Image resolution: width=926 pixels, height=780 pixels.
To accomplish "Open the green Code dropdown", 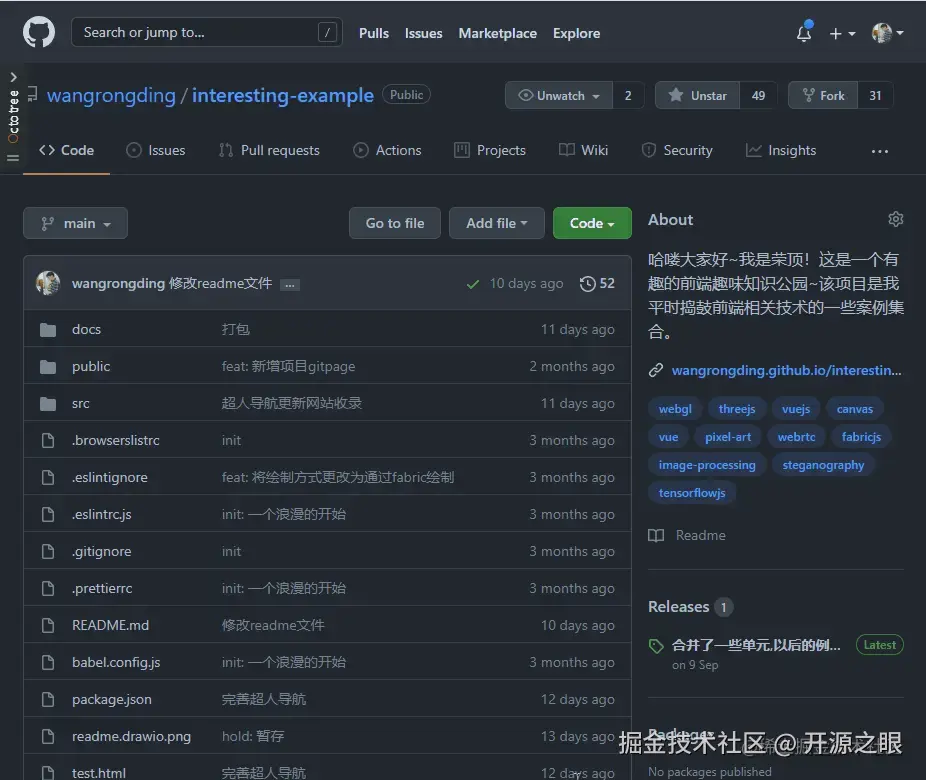I will (592, 223).
